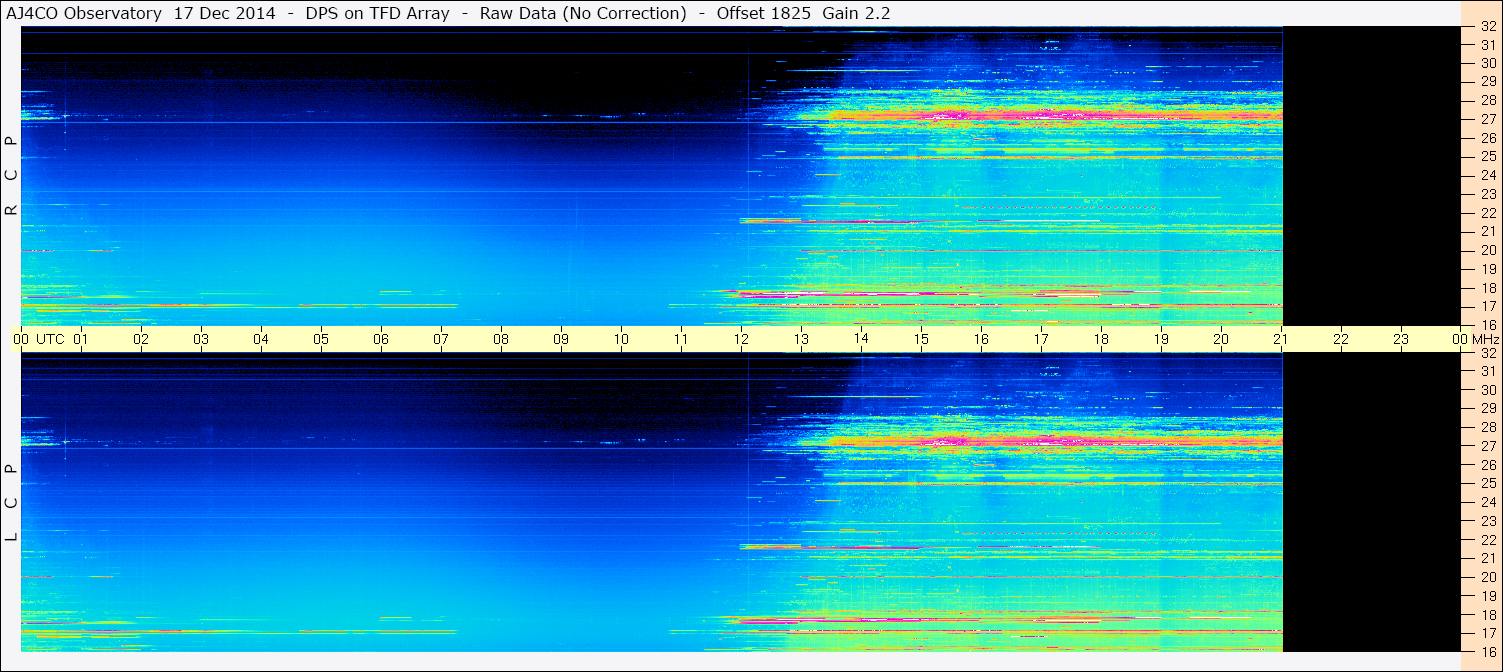
Task: Click the 06 hour label on the time axis
Action: click(381, 339)
